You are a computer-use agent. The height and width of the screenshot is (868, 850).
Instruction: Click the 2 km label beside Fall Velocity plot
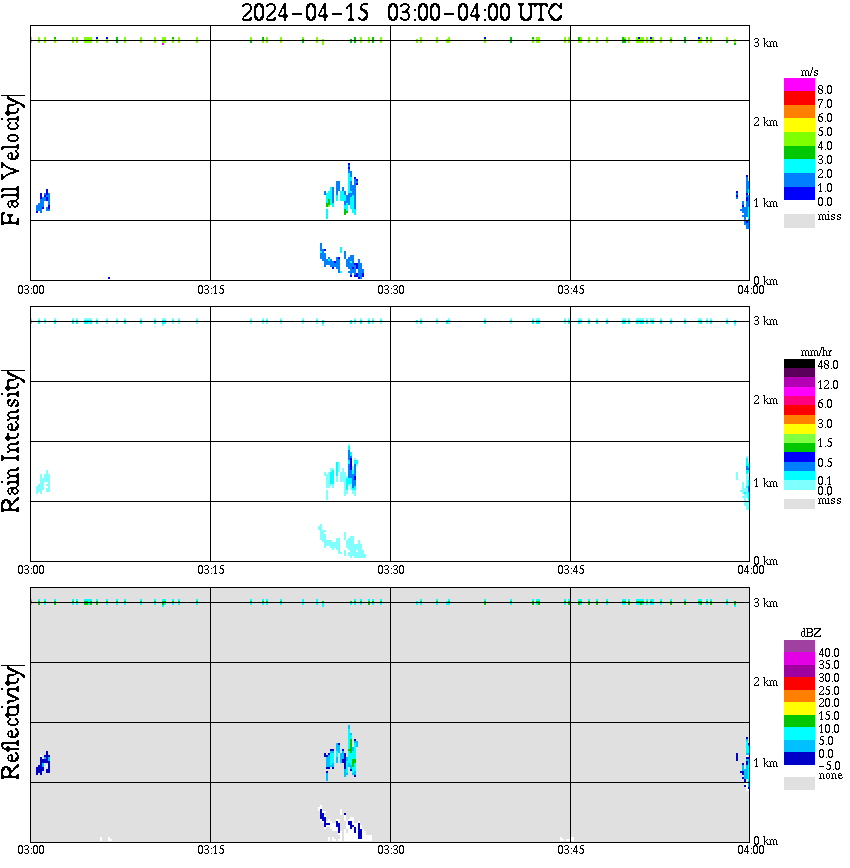[x=765, y=122]
